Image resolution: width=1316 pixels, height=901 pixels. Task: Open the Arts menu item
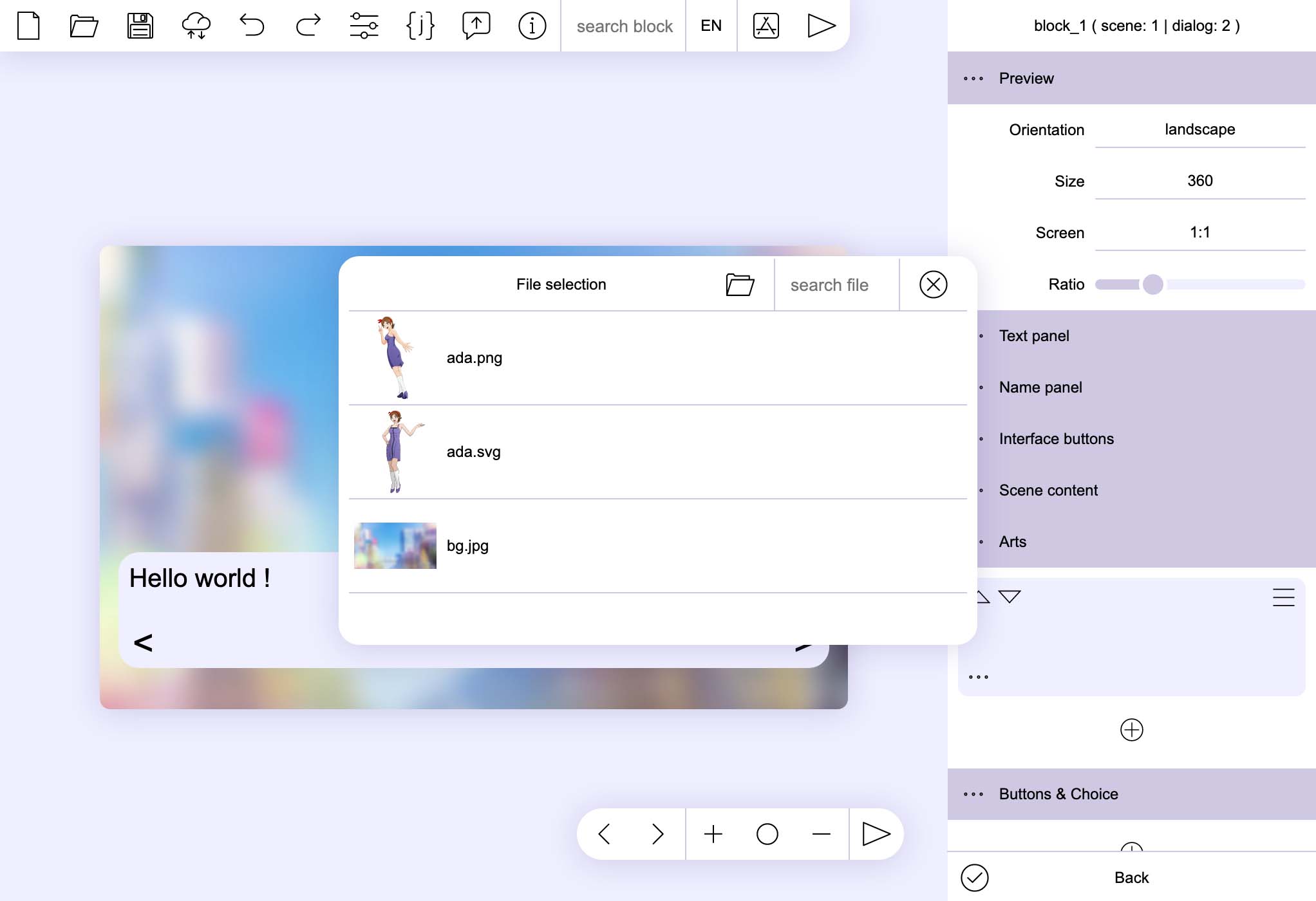[1013, 542]
